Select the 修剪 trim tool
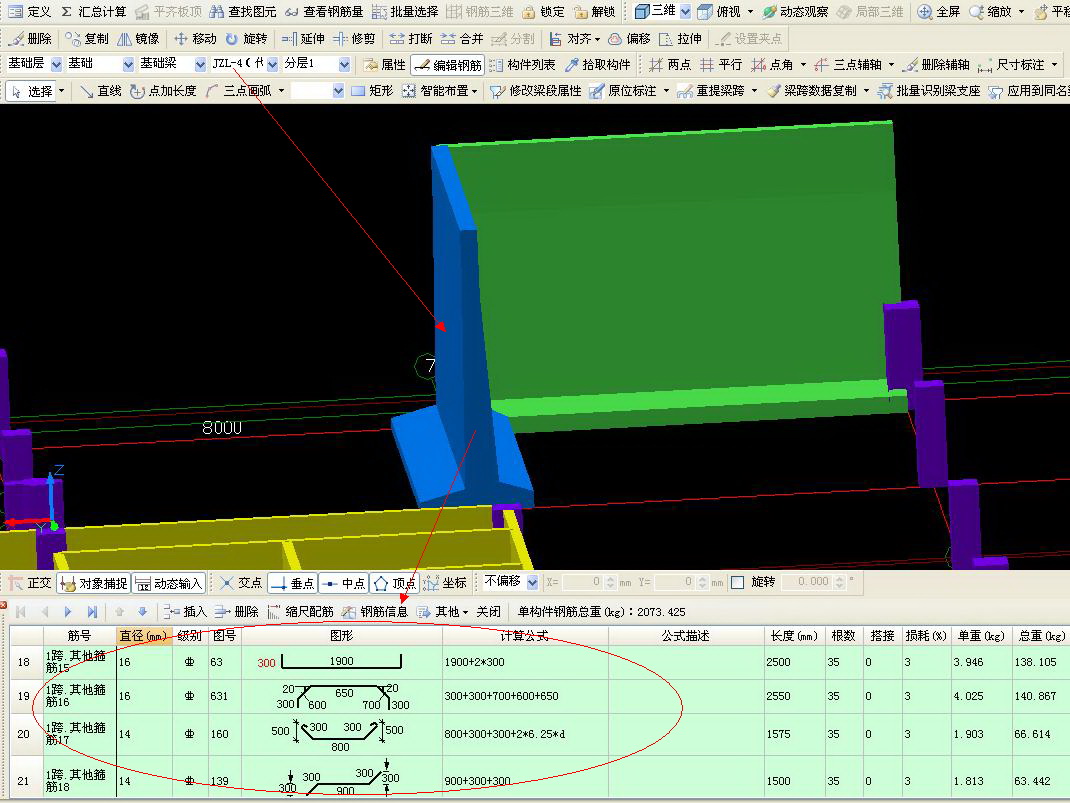 point(354,39)
